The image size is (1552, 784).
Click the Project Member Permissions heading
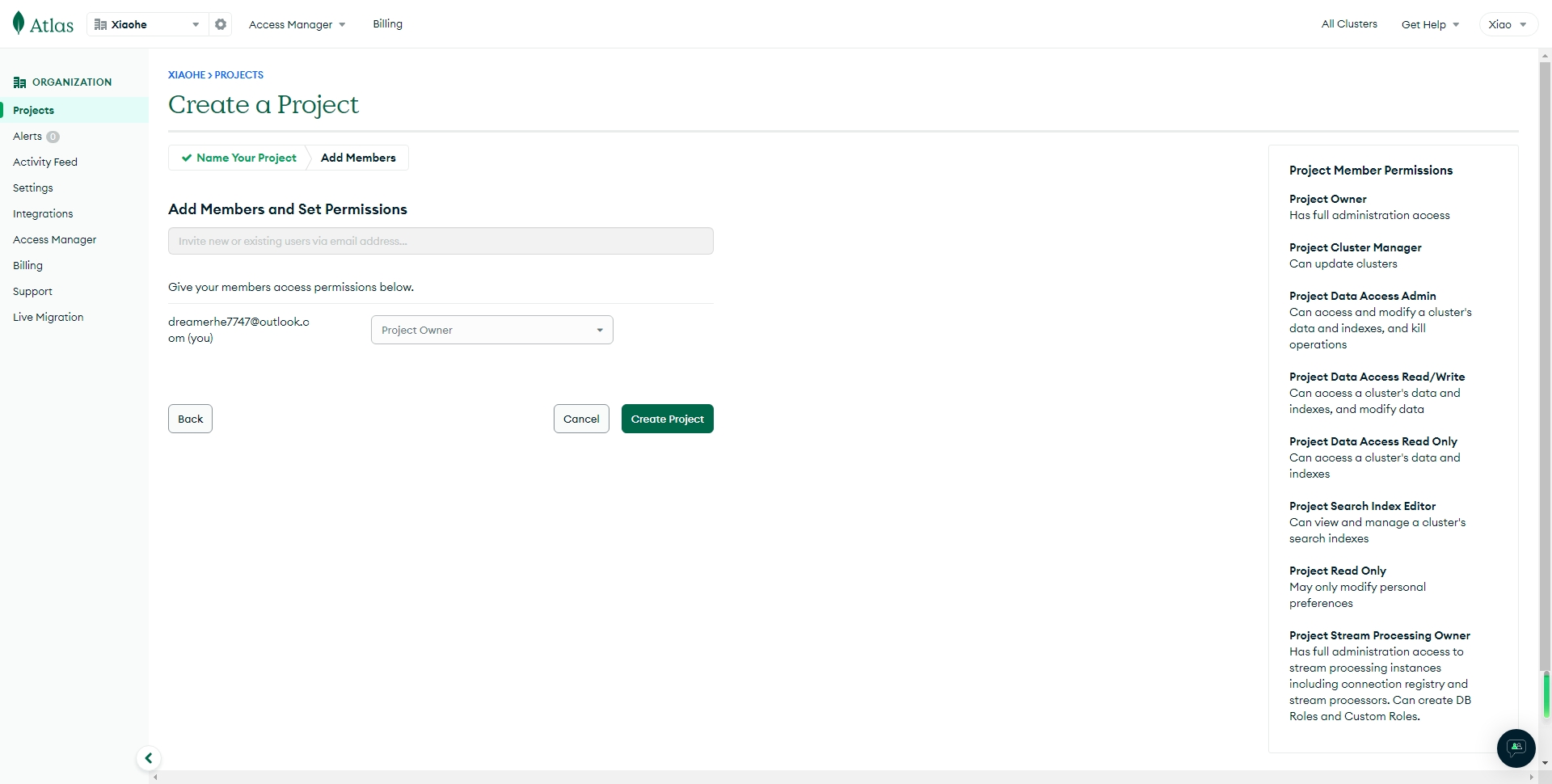[1371, 171]
